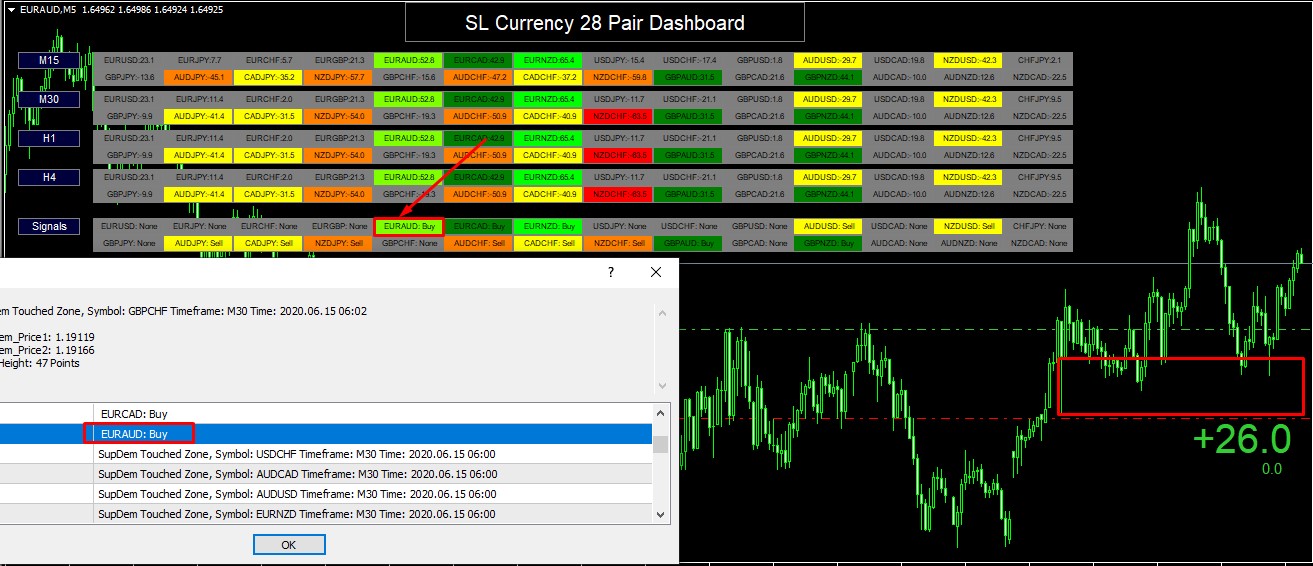1313x566 pixels.
Task: Close the alert dialog with X
Action: [x=656, y=272]
